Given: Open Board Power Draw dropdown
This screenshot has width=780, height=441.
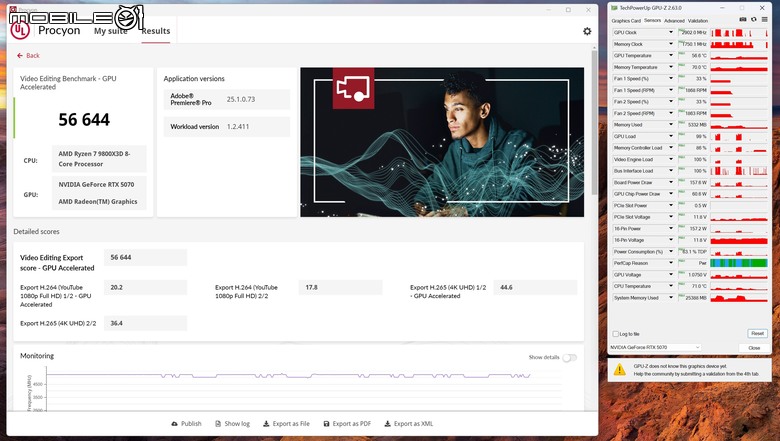Looking at the screenshot, I should point(671,182).
